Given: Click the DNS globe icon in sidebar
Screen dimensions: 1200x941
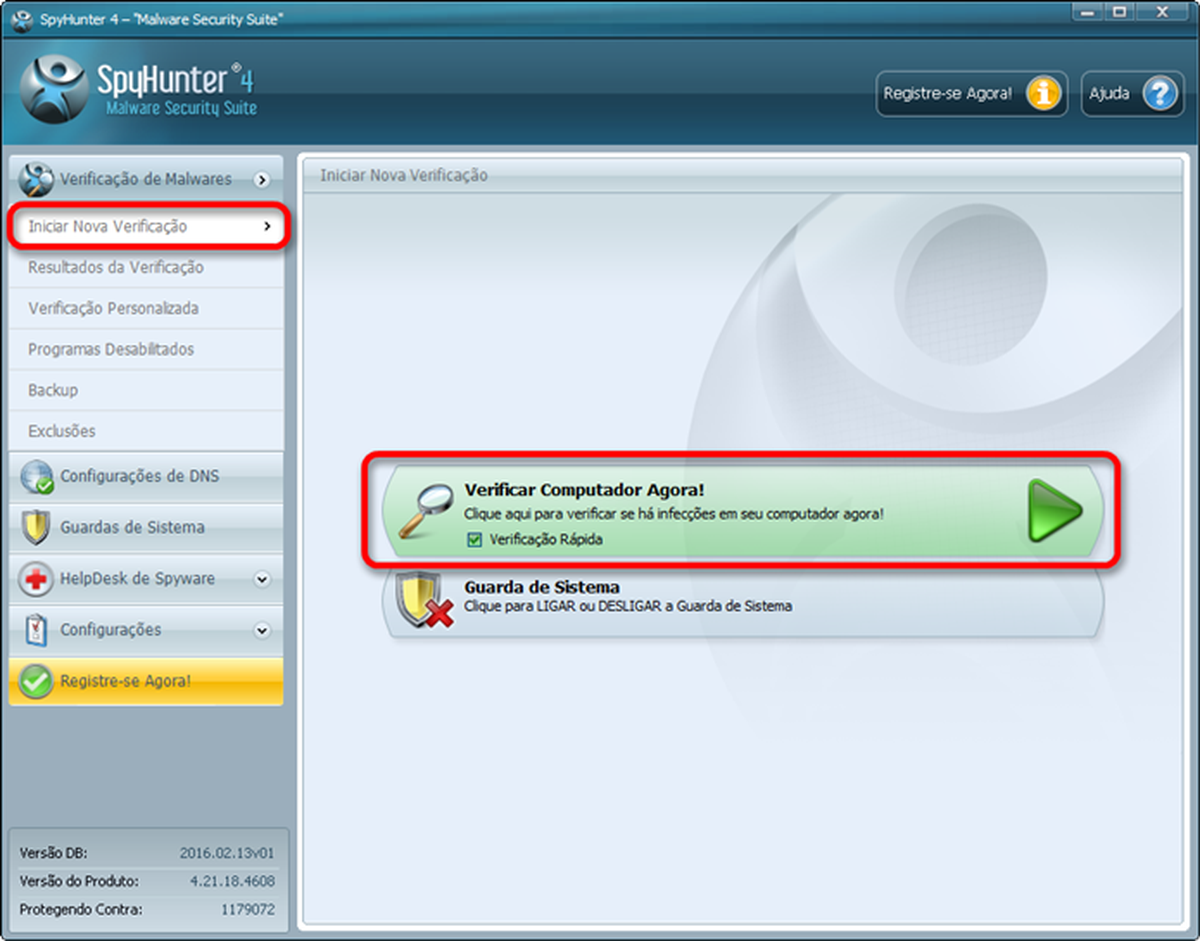Looking at the screenshot, I should tap(37, 477).
